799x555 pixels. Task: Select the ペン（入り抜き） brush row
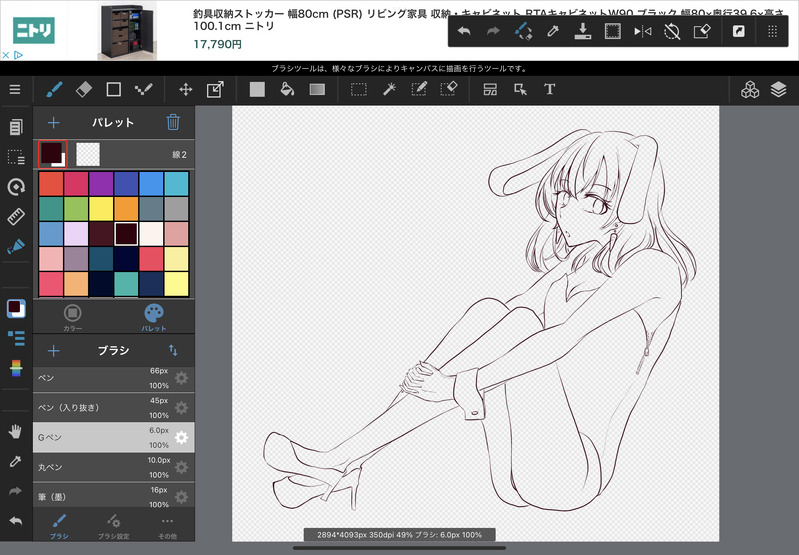tap(114, 408)
